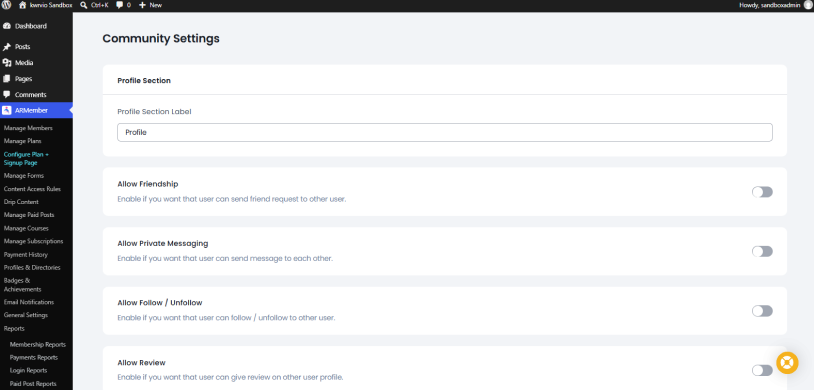Click the WordPress logo icon
Image resolution: width=814 pixels, height=390 pixels.
[6, 5]
